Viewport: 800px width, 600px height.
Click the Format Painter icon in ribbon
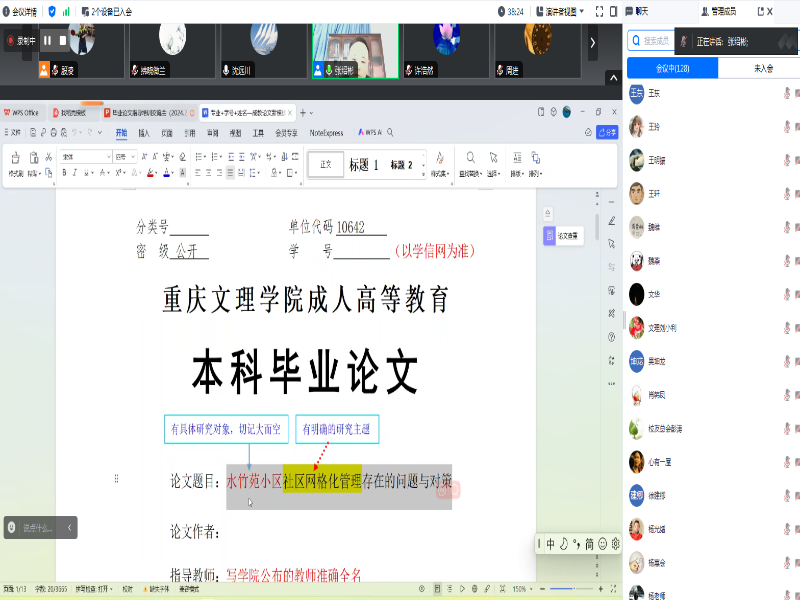tap(16, 158)
